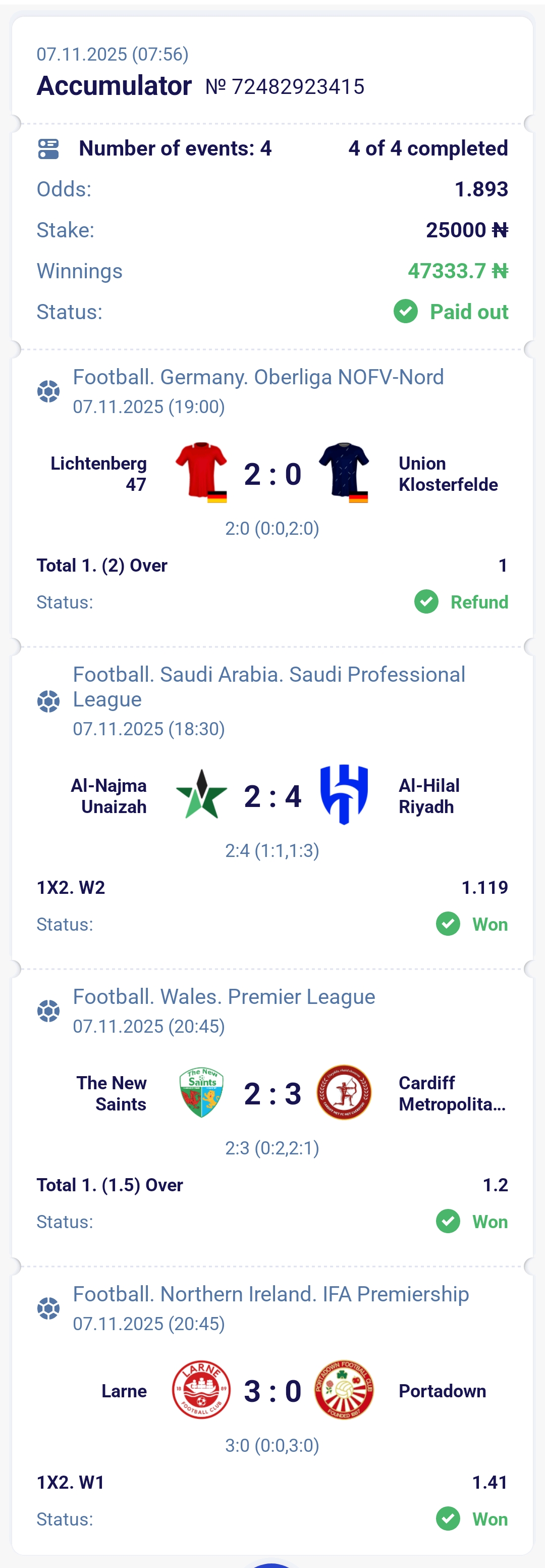Click the football icon beside Saudi Professional League
545x1568 pixels.
[x=48, y=701]
